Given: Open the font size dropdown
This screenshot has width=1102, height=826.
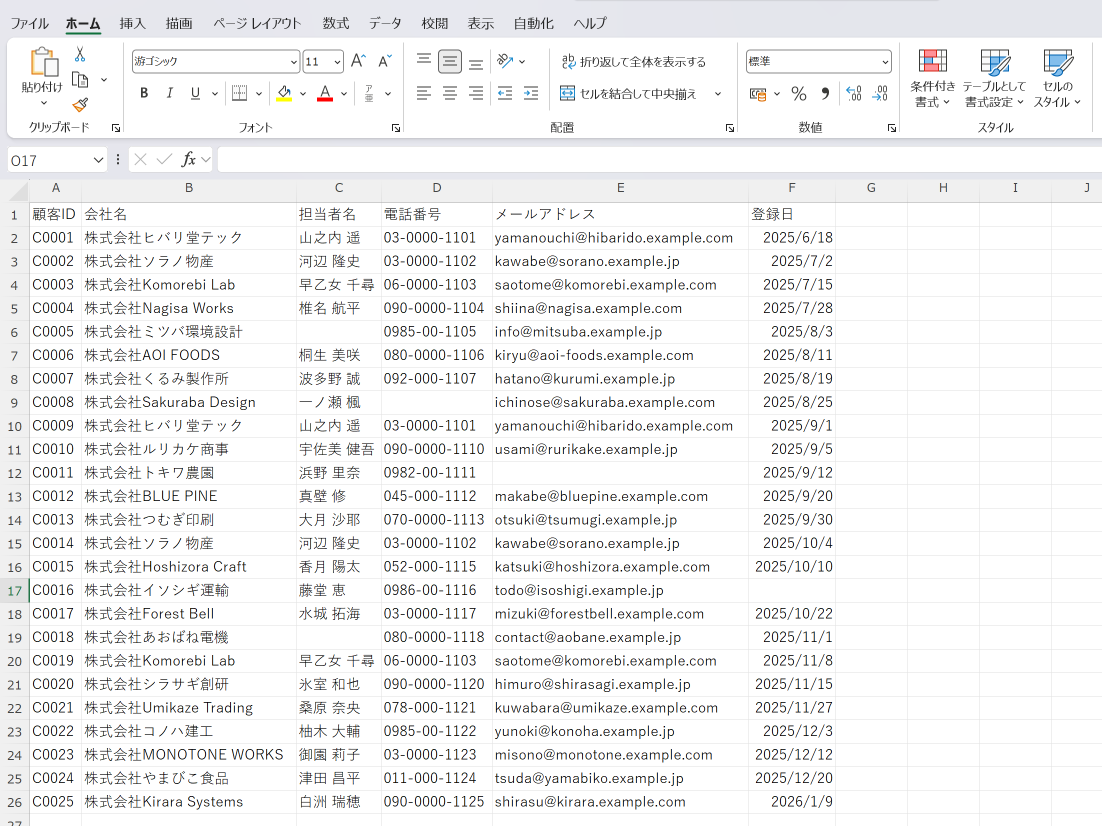Looking at the screenshot, I should [337, 62].
